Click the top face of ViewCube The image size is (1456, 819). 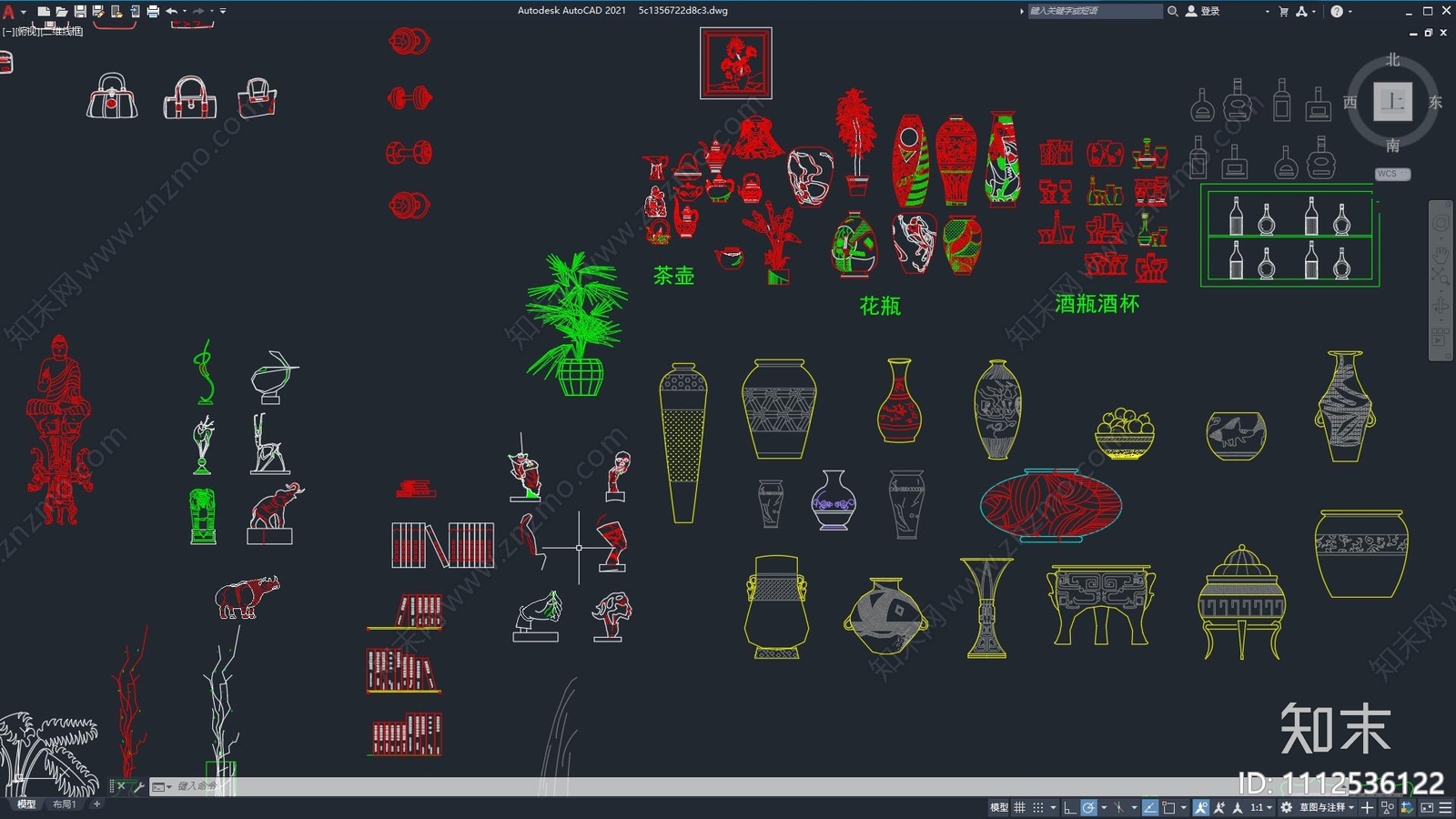coord(1392,101)
